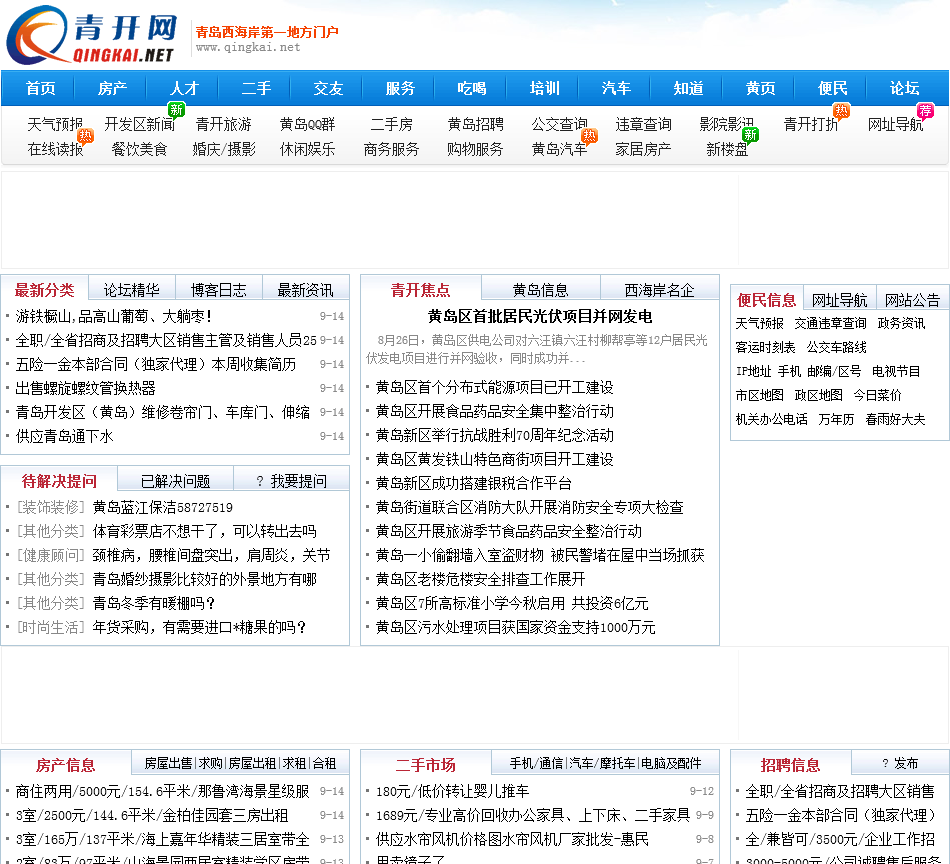This screenshot has height=864, width=950.
Task: Go to 论坛 in the main navigation
Action: 904,88
